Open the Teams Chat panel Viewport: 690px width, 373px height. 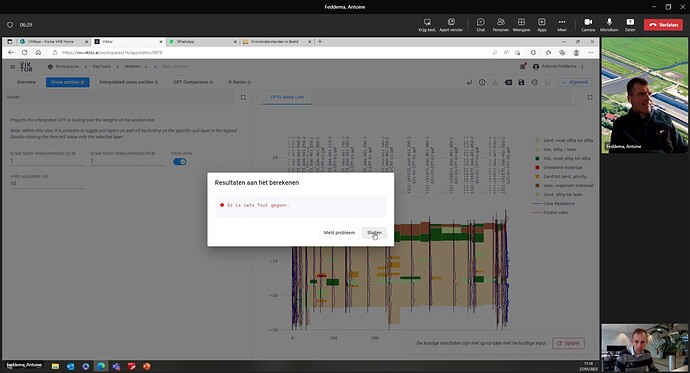(x=481, y=25)
